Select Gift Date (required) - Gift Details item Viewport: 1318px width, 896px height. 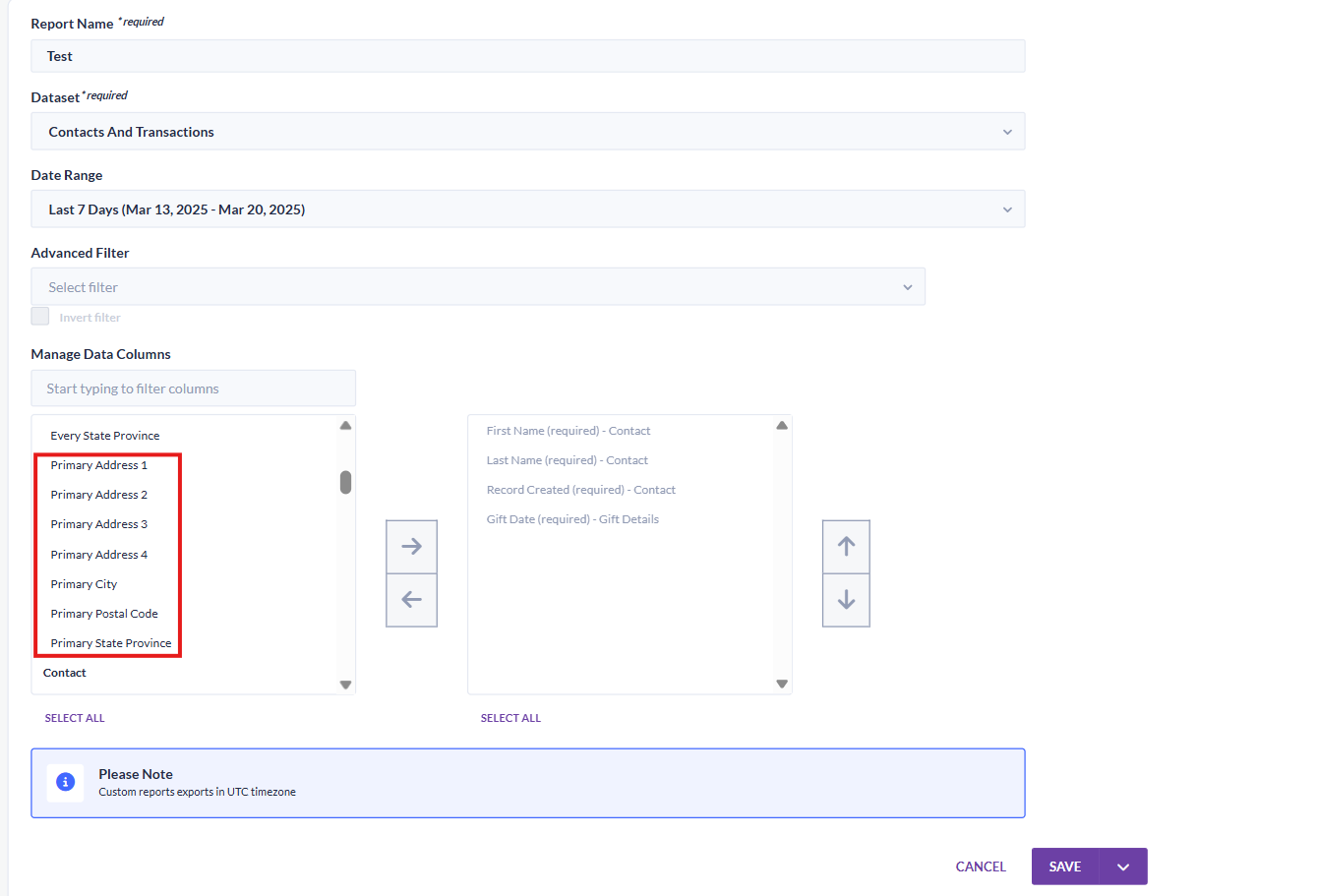click(x=572, y=519)
